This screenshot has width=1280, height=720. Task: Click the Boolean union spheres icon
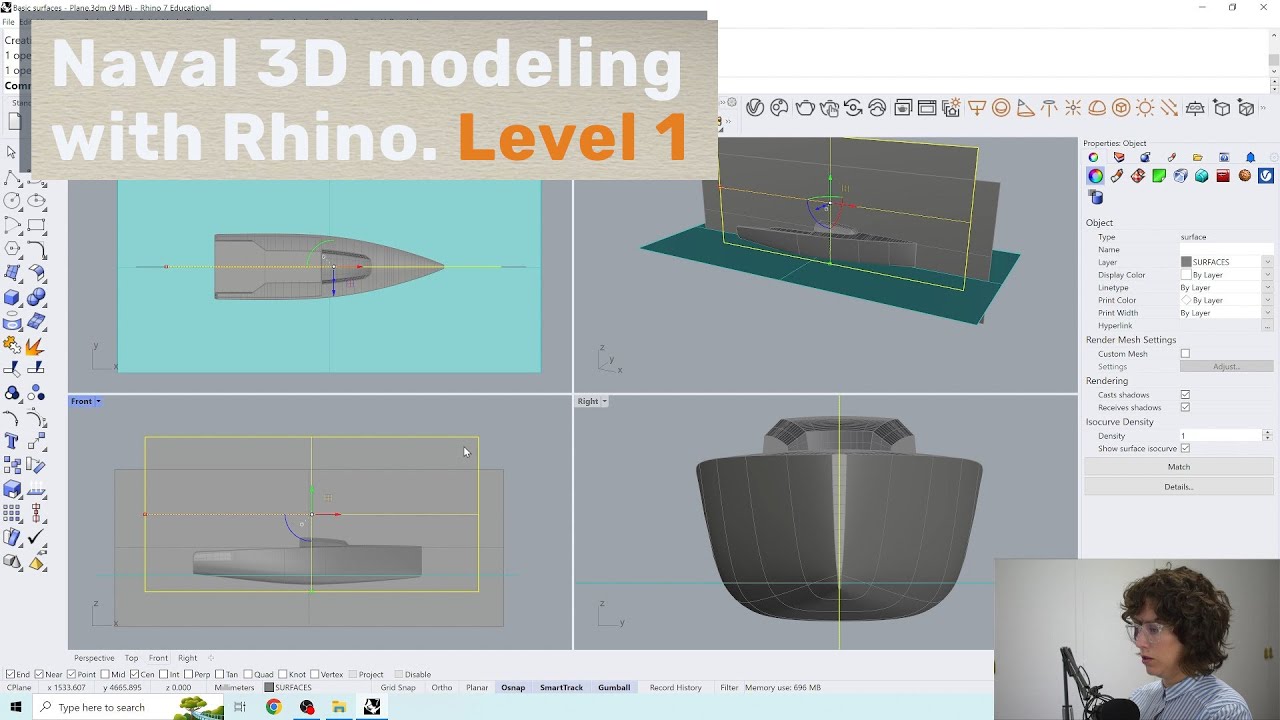pyautogui.click(x=36, y=298)
